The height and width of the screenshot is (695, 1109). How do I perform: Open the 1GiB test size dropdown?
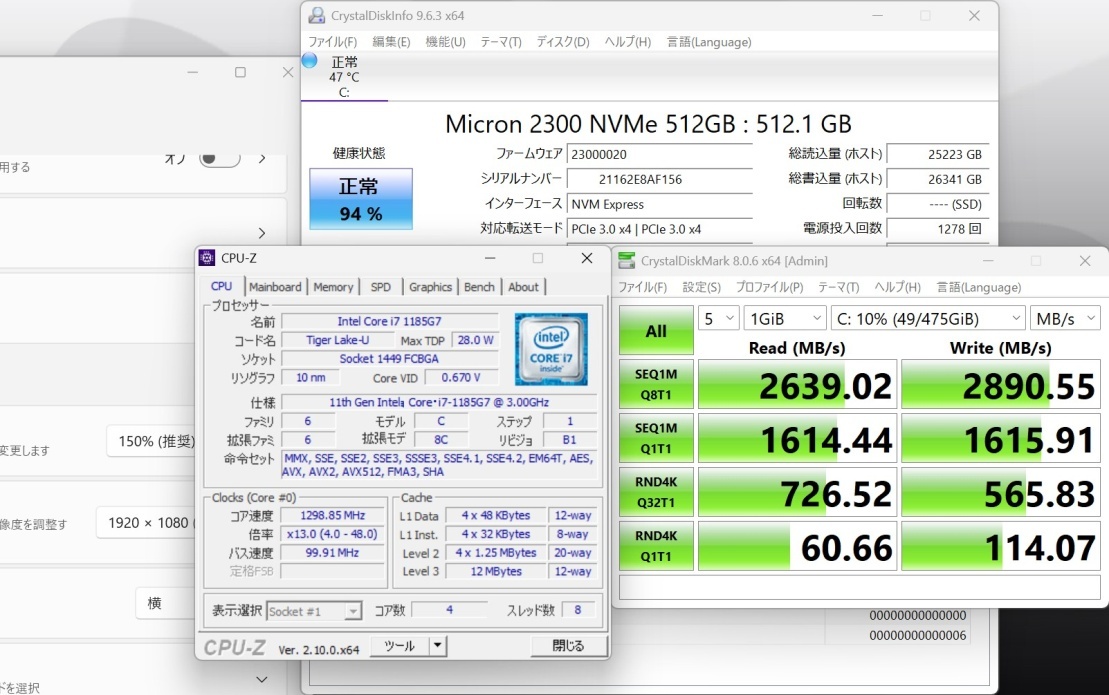784,319
